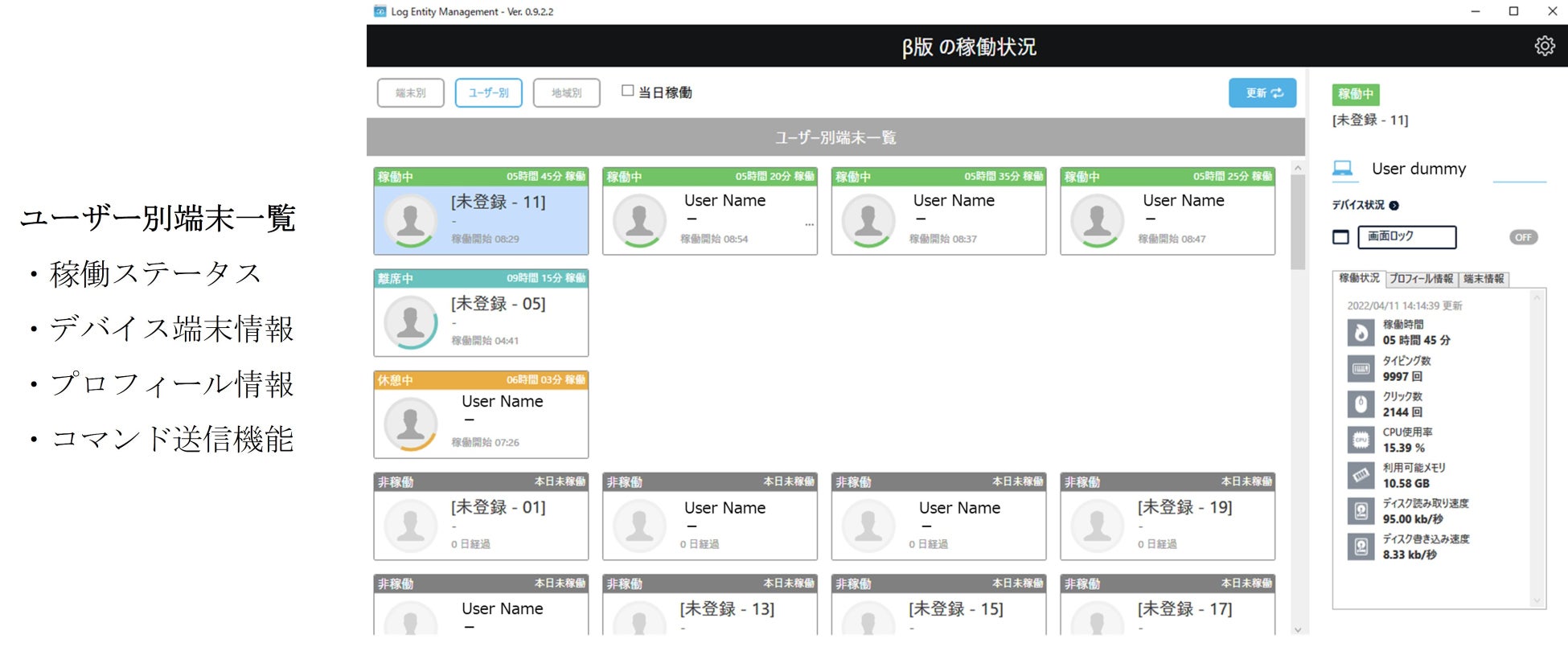Open the 端末情報 tab
1568x647 pixels.
(1484, 279)
